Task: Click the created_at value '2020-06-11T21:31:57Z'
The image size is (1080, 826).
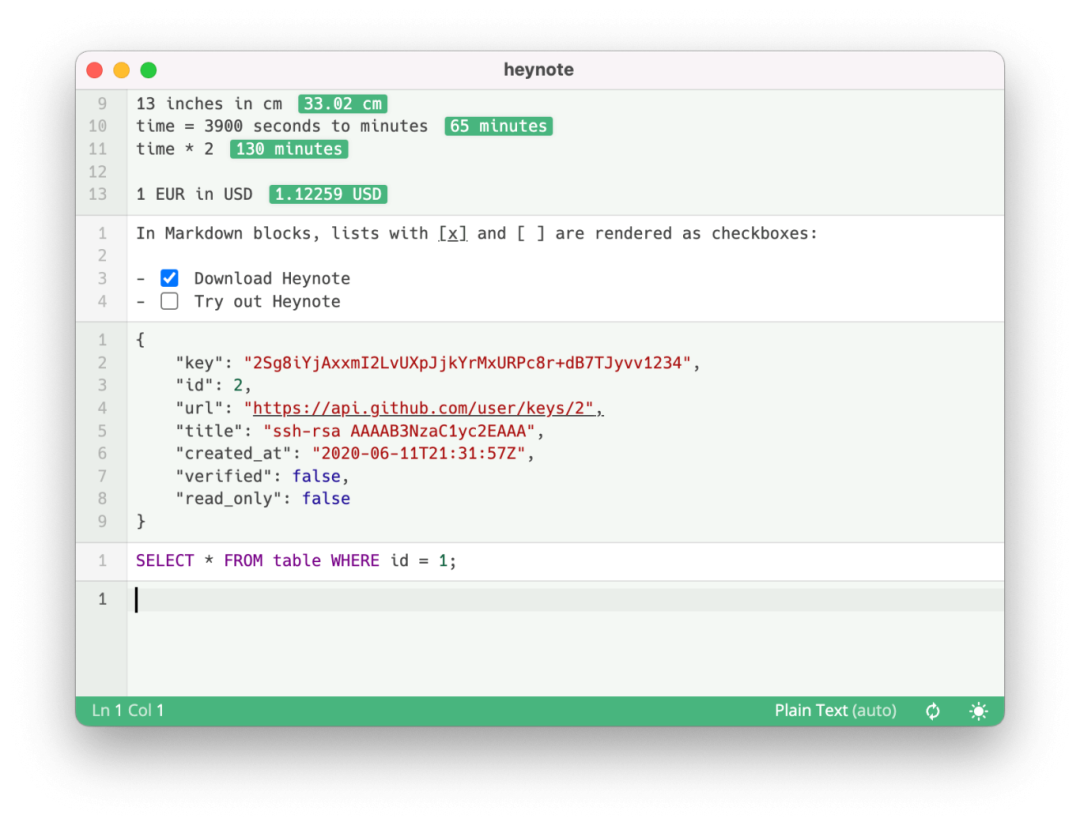Action: [x=419, y=453]
